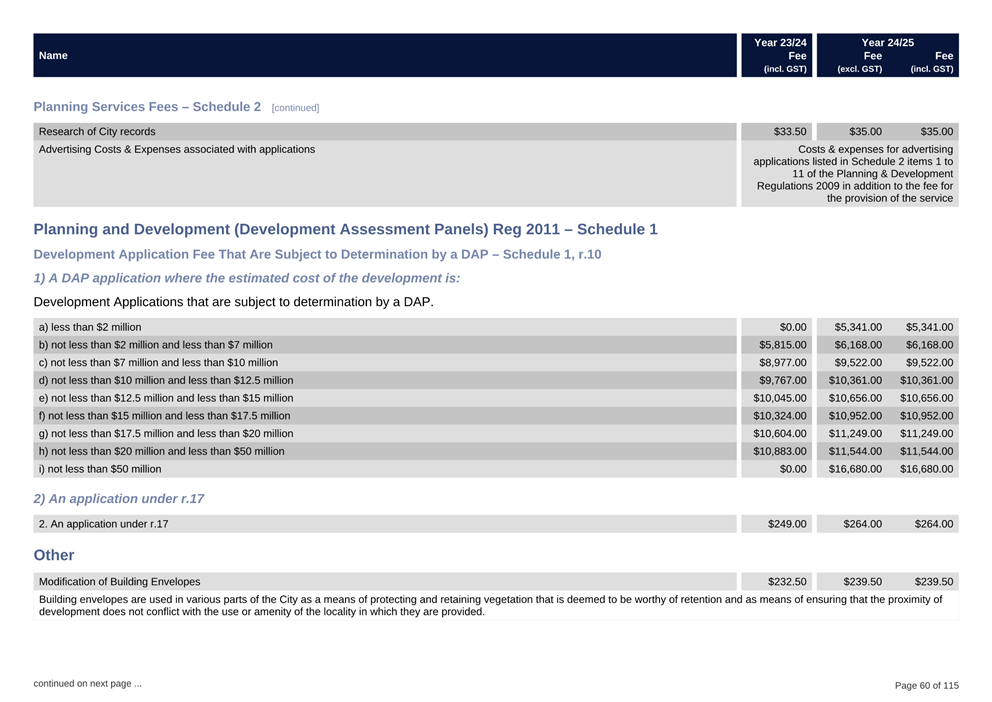Click the 'Year 23/24' column header
The height and width of the screenshot is (702, 992).
tap(780, 43)
